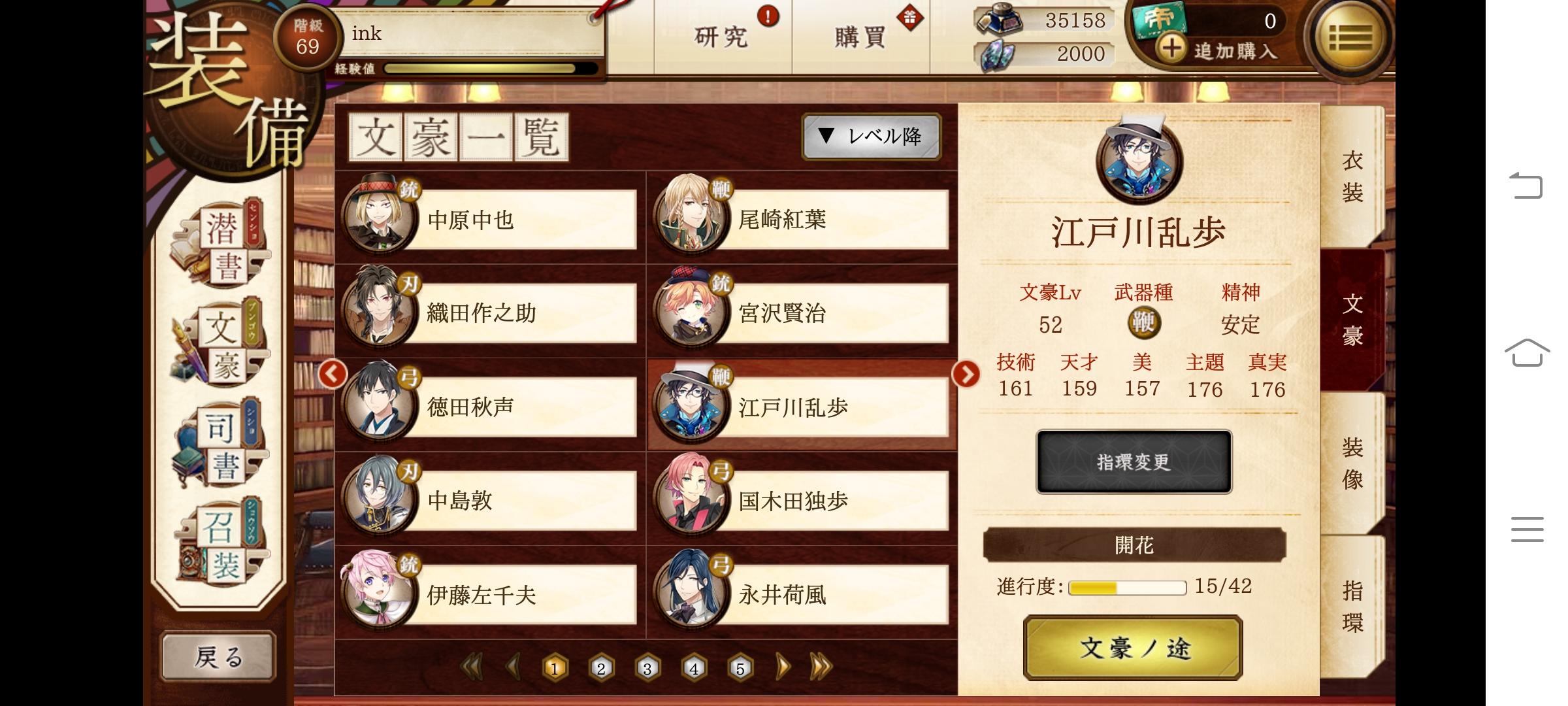Select page 3 in pagination
1568x706 pixels.
pos(647,668)
